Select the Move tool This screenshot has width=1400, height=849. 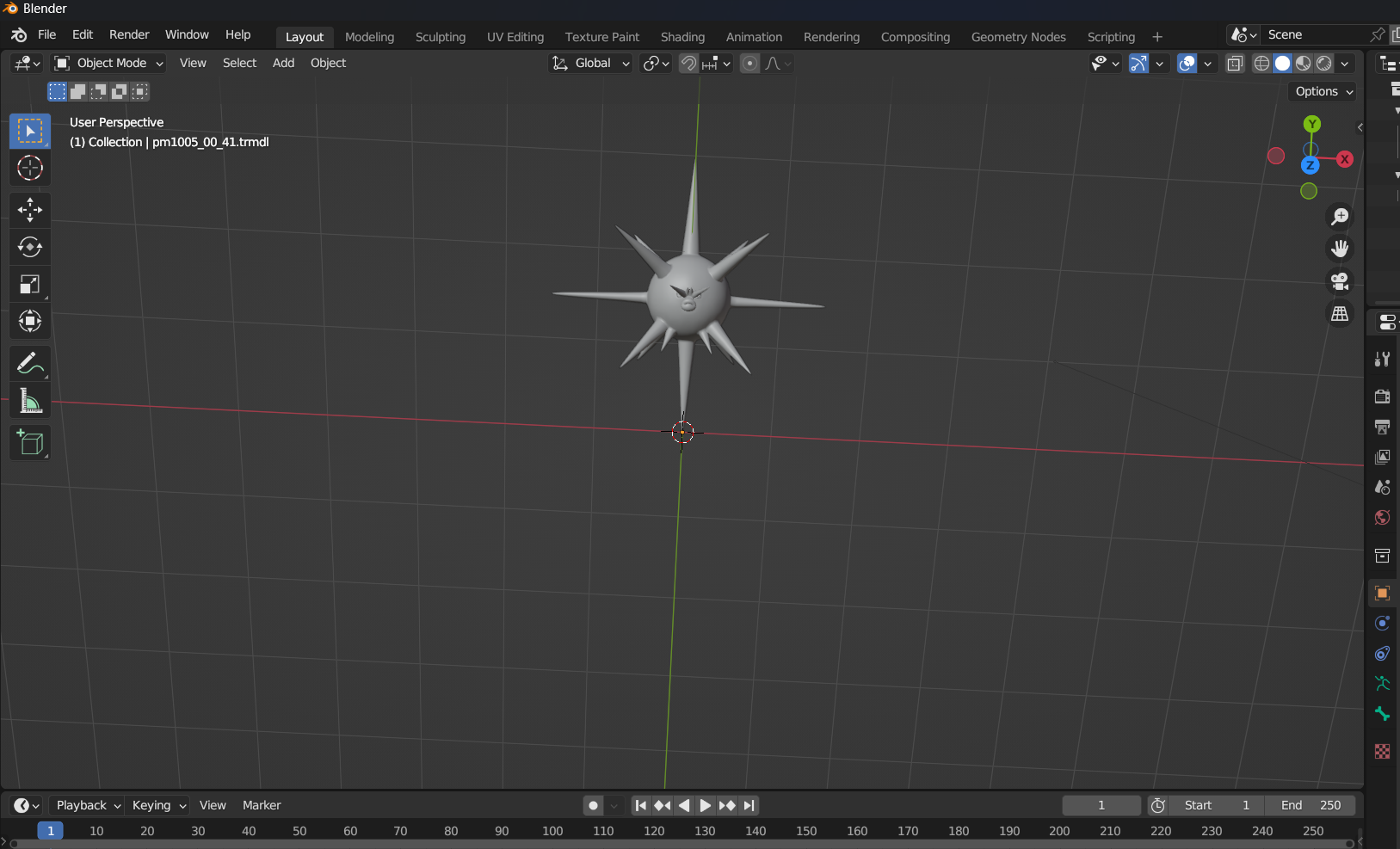click(30, 209)
